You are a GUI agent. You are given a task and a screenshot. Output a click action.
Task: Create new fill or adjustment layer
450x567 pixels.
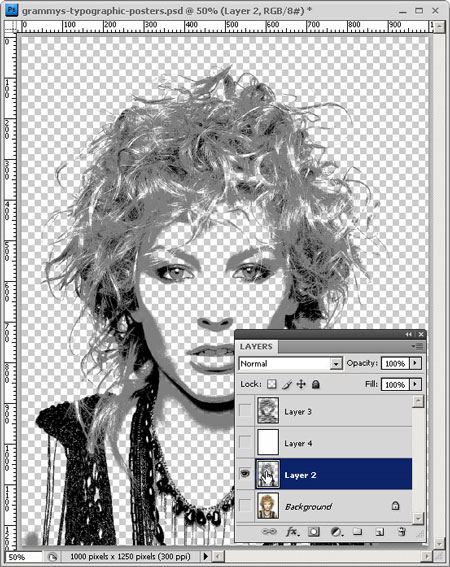click(x=336, y=532)
